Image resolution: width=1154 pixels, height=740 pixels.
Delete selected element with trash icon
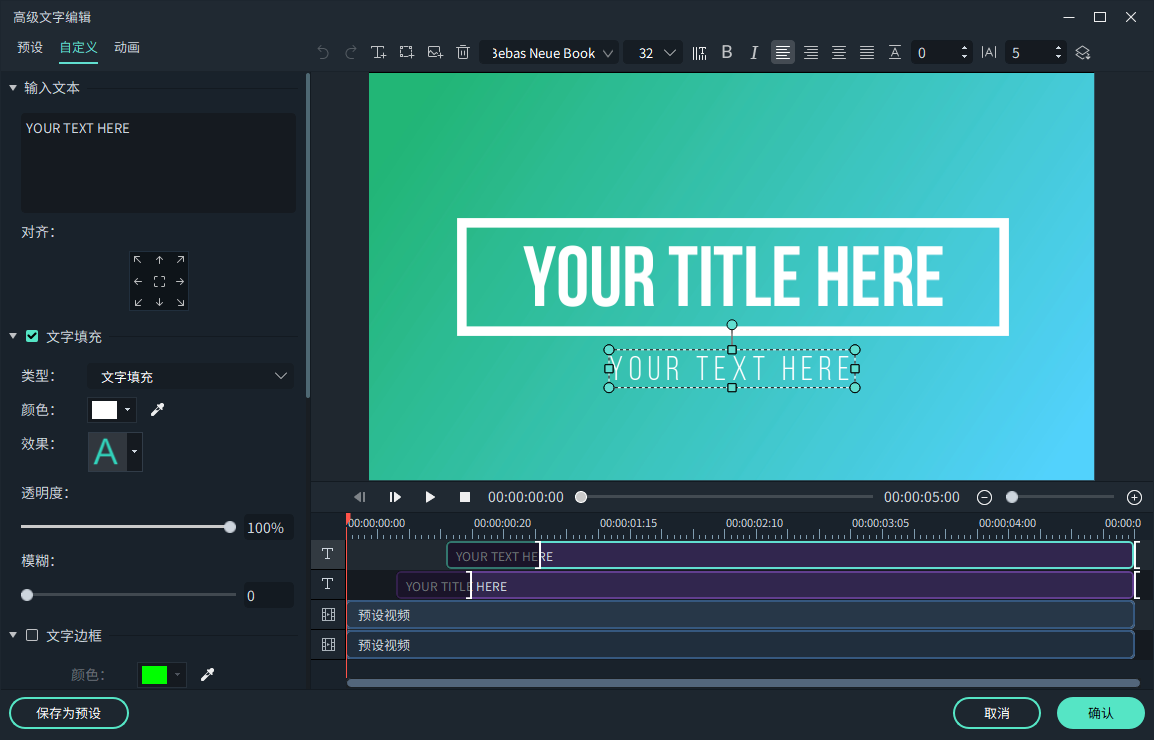coord(462,53)
